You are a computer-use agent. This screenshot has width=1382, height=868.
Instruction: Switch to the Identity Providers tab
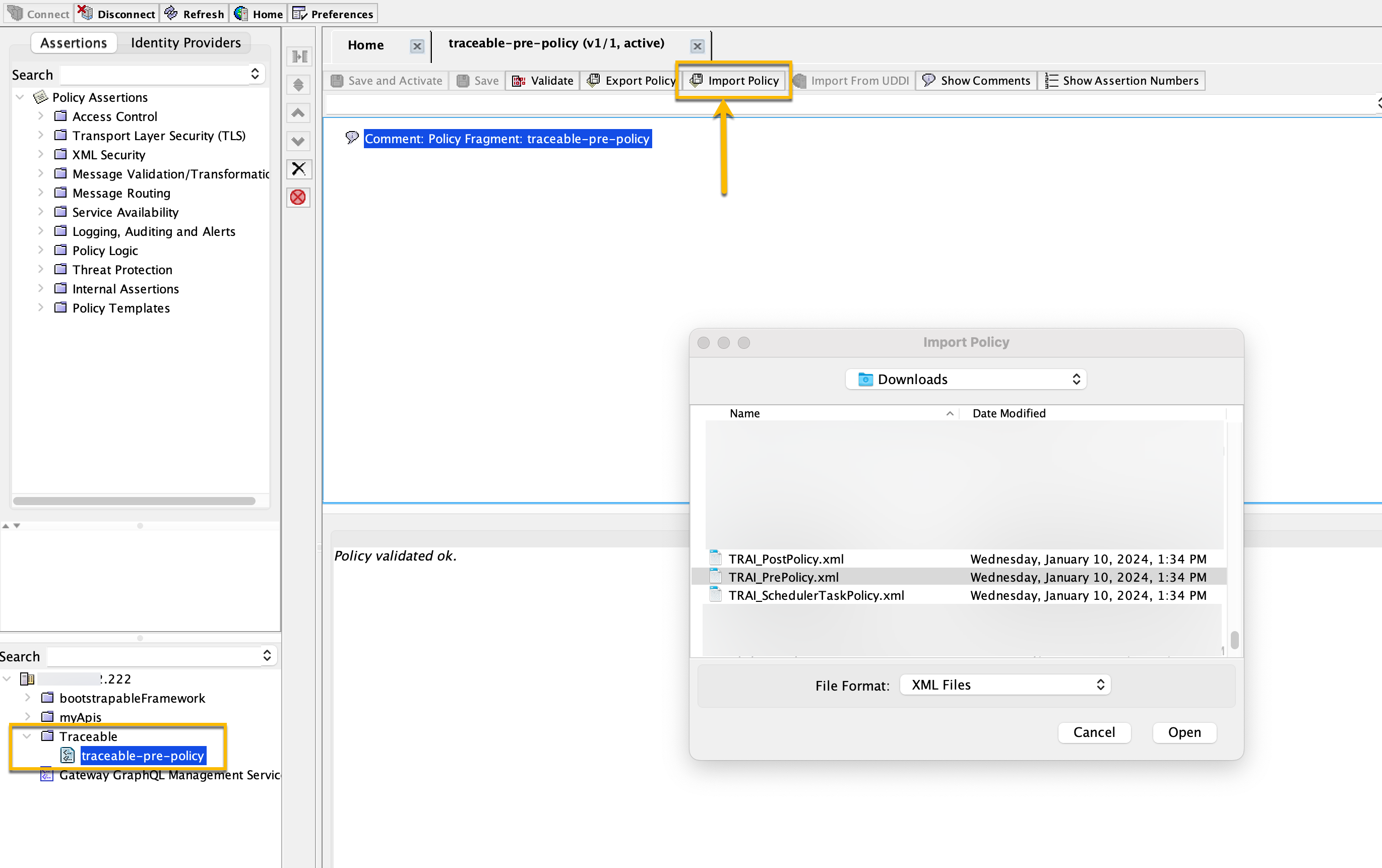(x=185, y=42)
